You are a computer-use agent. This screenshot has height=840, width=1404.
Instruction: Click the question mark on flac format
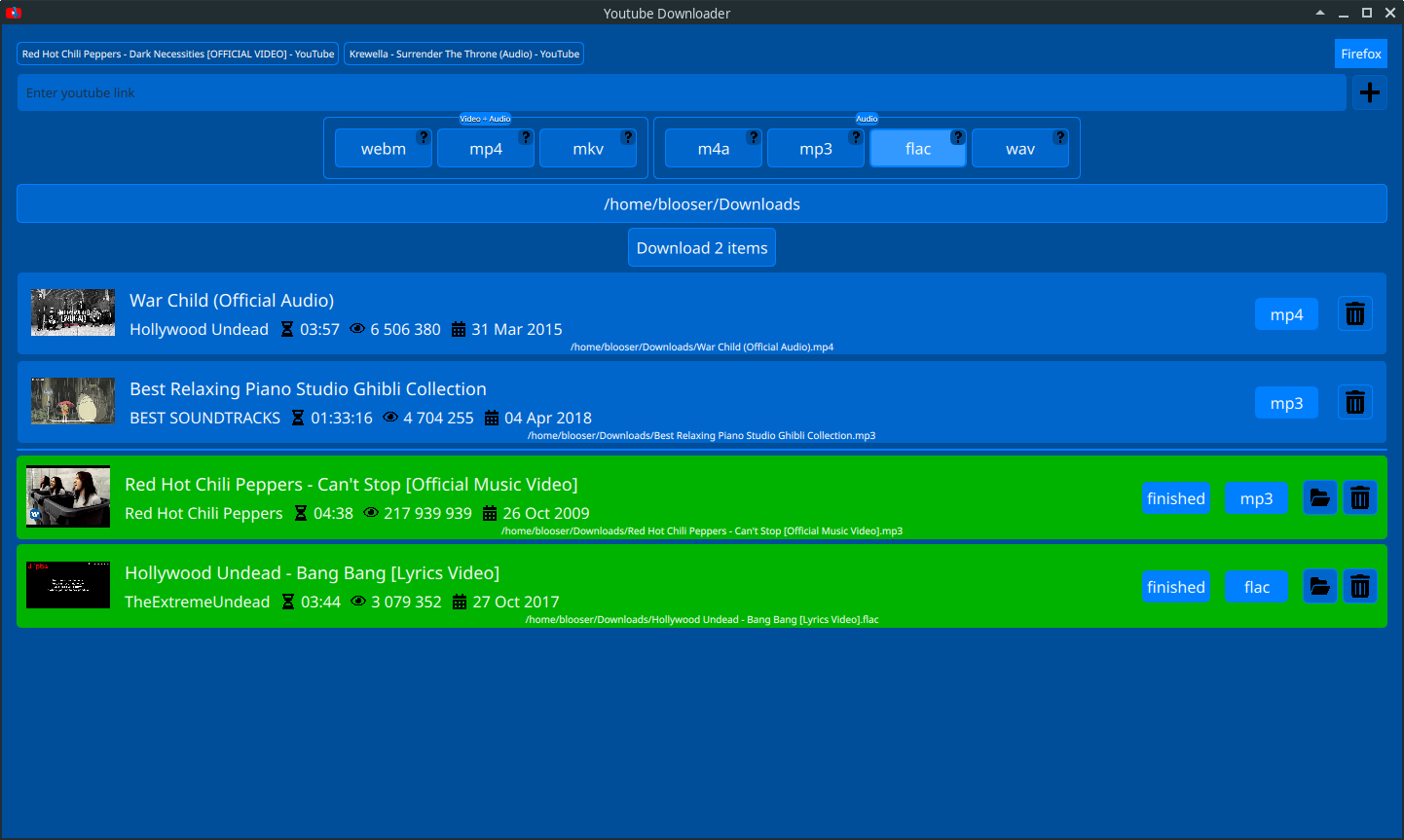958,137
